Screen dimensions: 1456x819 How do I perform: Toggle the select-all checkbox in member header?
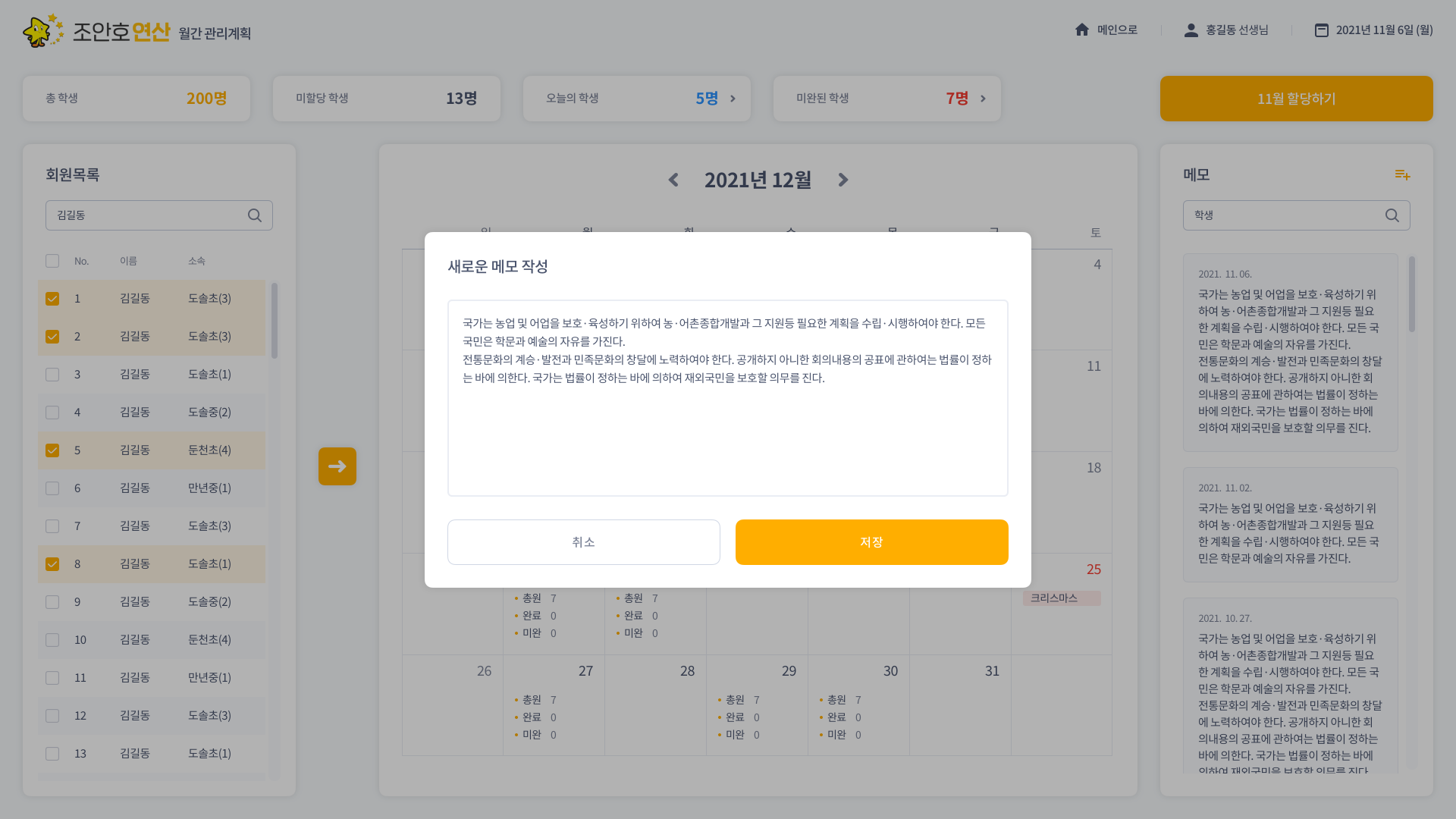(x=52, y=261)
